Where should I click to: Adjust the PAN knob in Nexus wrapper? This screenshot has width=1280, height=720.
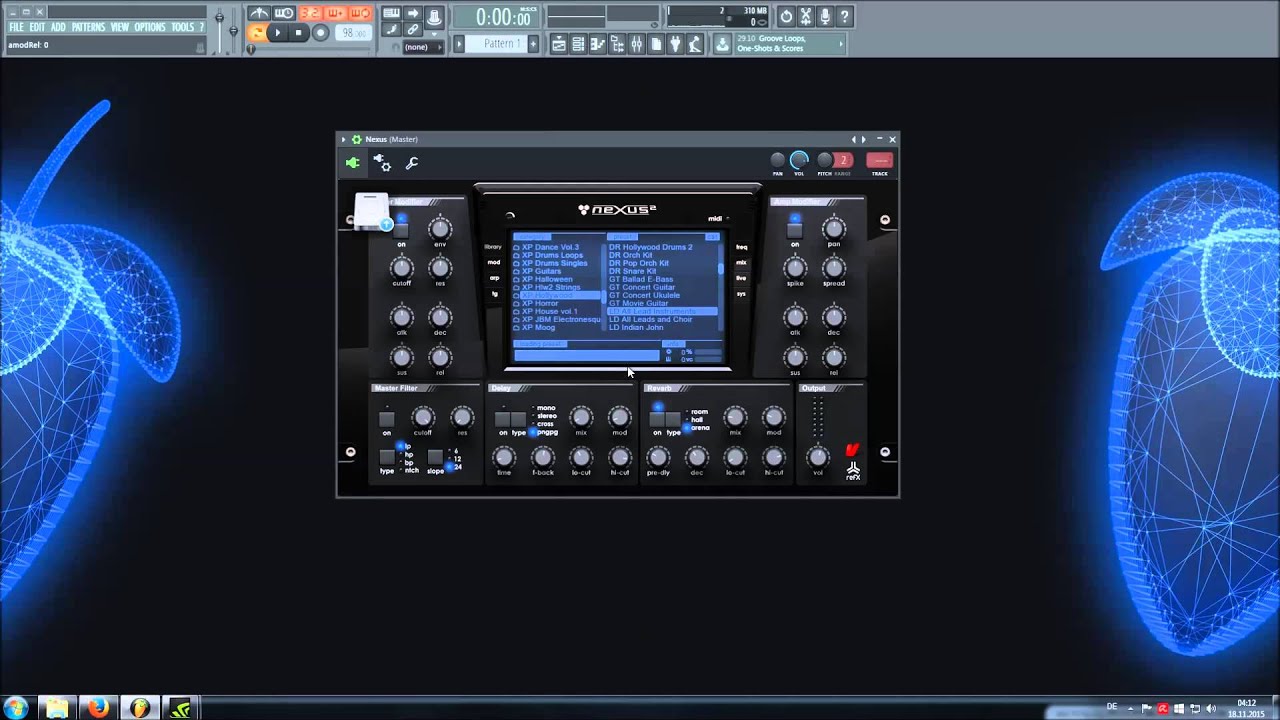tap(777, 160)
